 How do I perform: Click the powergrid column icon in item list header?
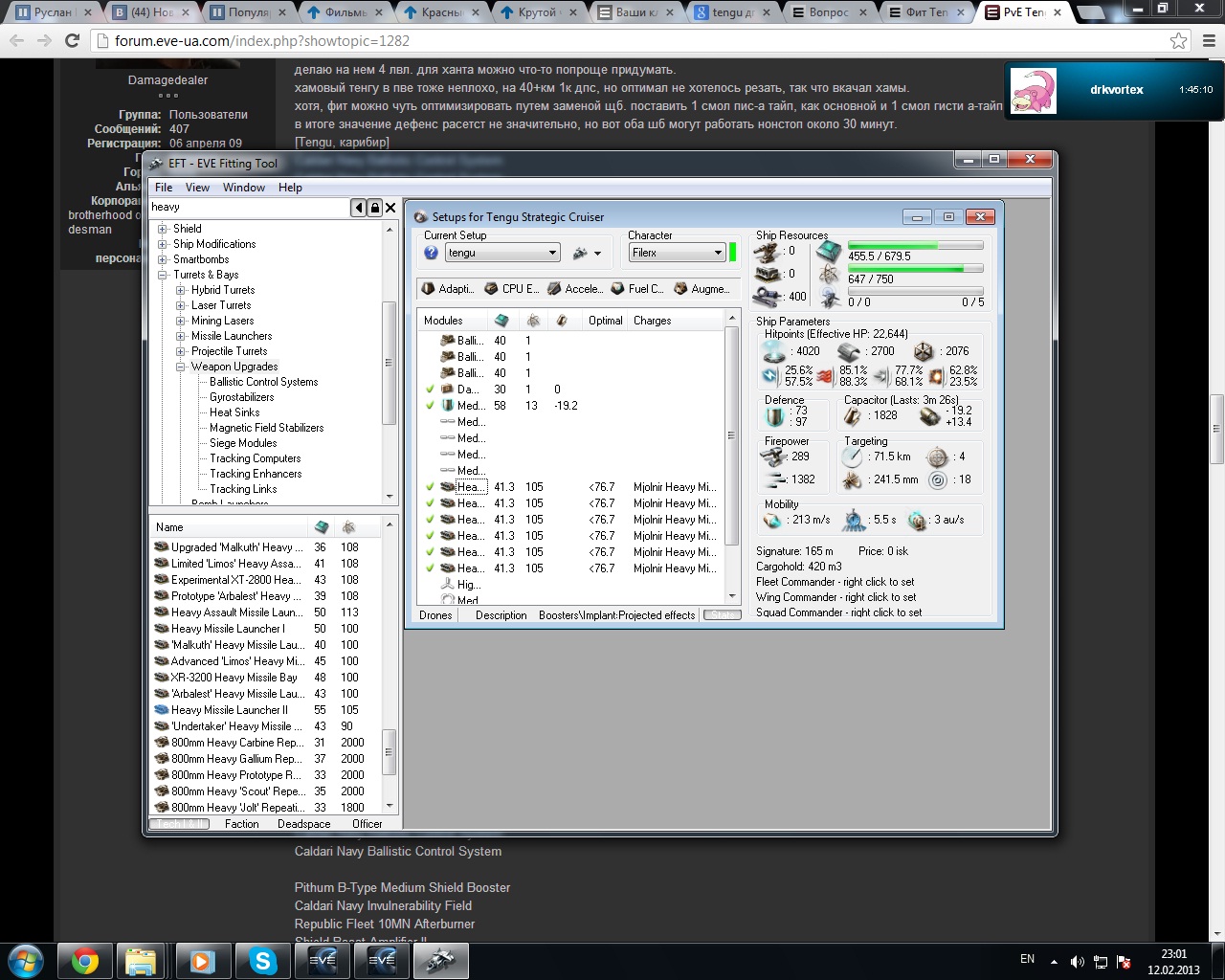tap(349, 527)
